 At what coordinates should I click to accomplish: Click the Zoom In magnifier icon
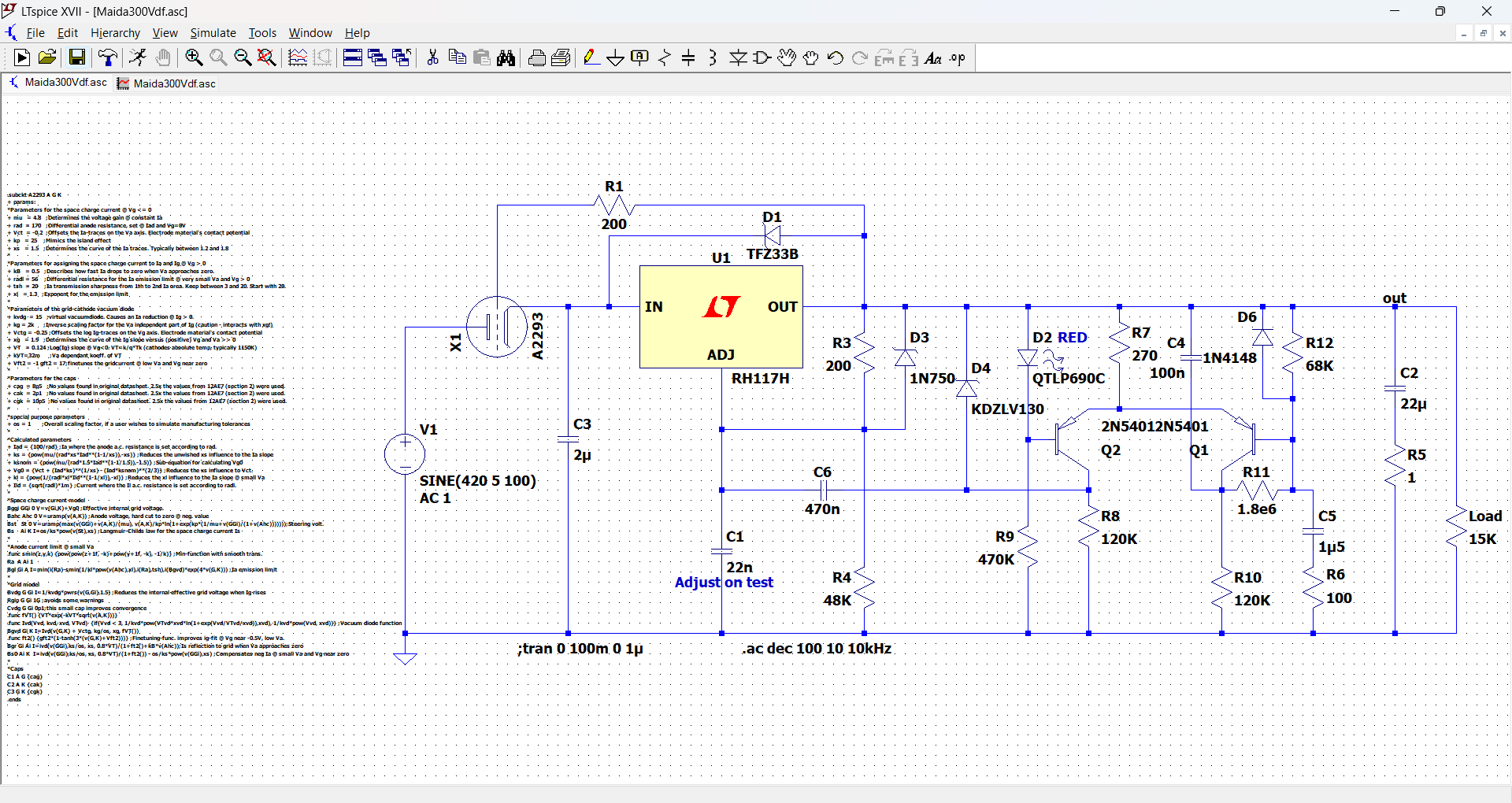(194, 57)
